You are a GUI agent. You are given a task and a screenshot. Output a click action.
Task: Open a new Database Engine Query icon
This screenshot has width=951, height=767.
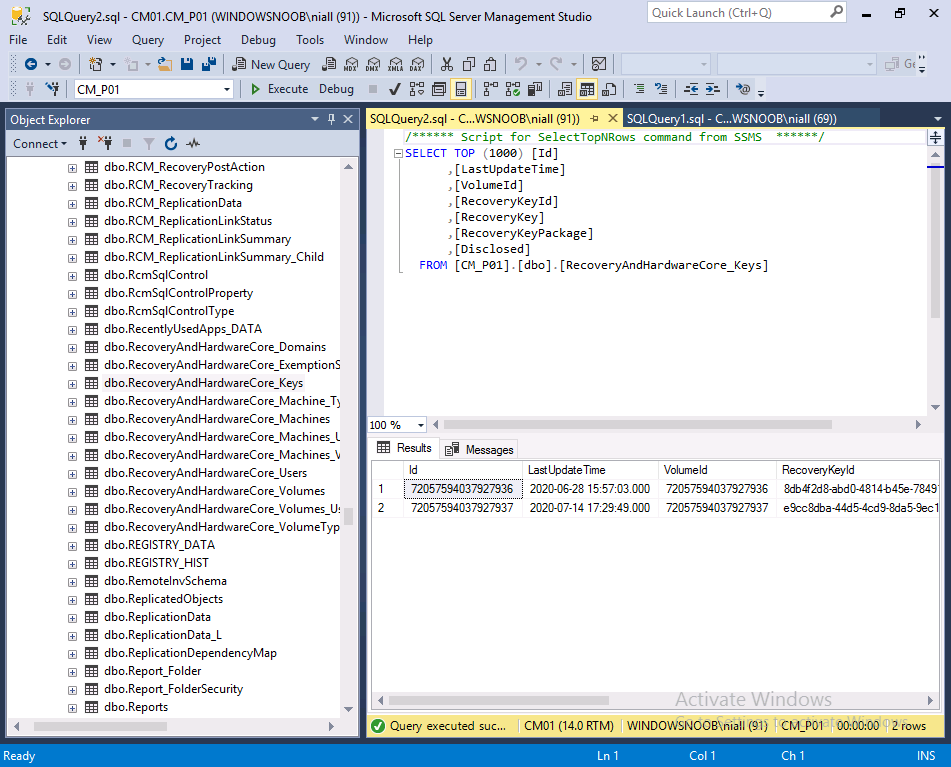(329, 64)
